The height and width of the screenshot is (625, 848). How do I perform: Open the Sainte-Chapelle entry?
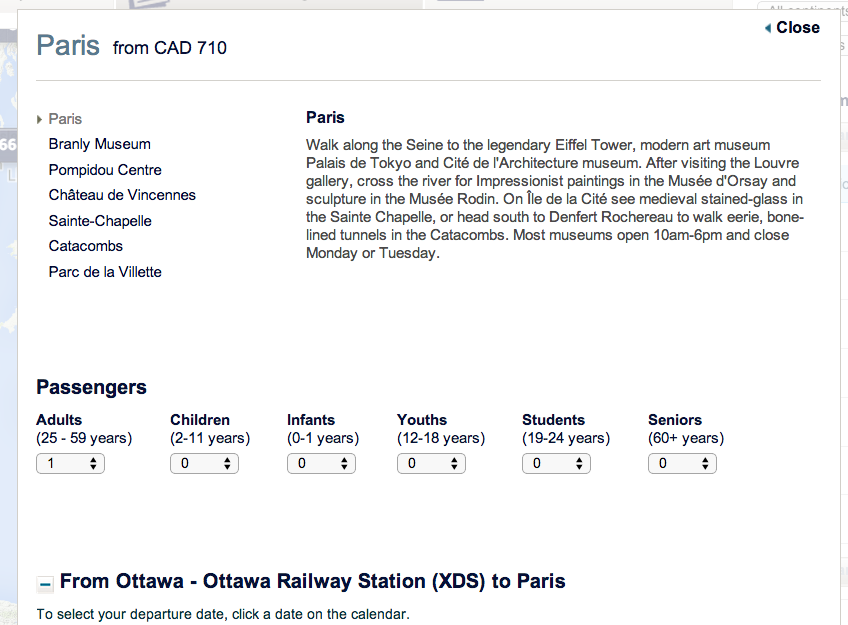click(x=100, y=221)
